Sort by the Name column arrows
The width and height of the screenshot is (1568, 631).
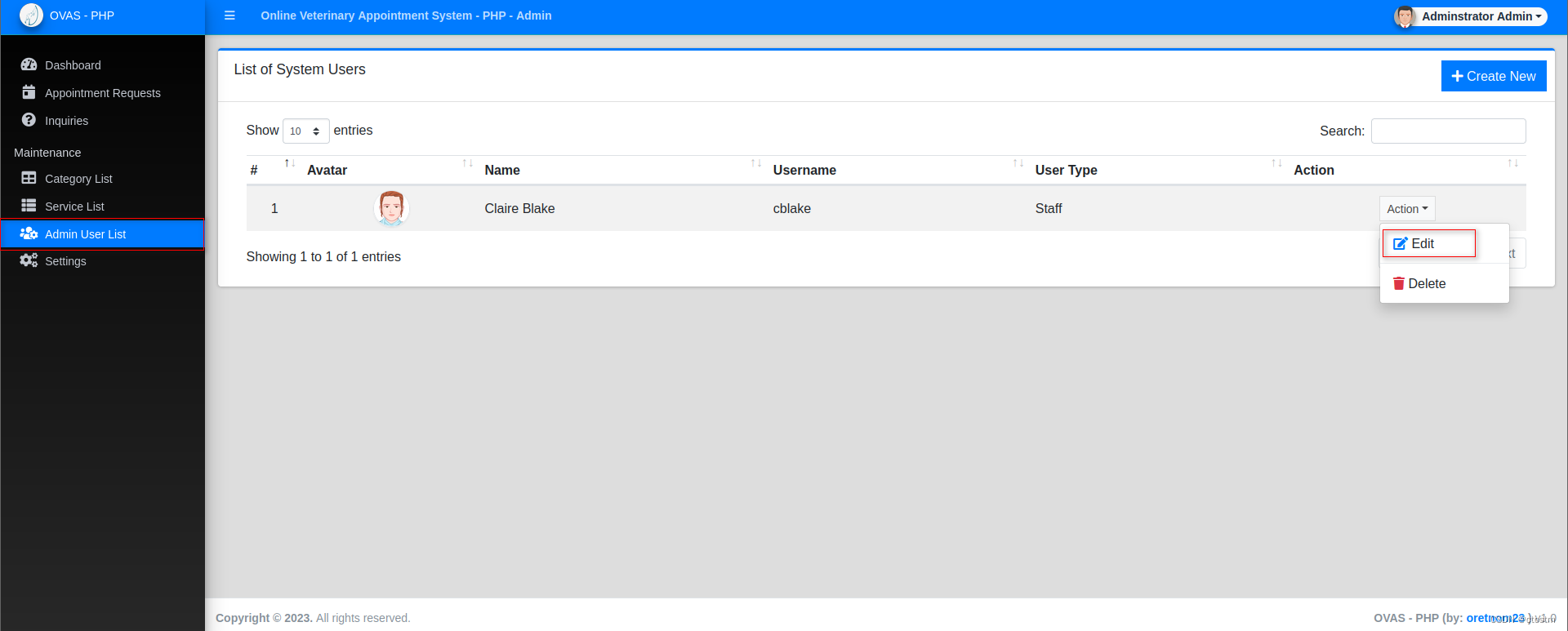(755, 163)
